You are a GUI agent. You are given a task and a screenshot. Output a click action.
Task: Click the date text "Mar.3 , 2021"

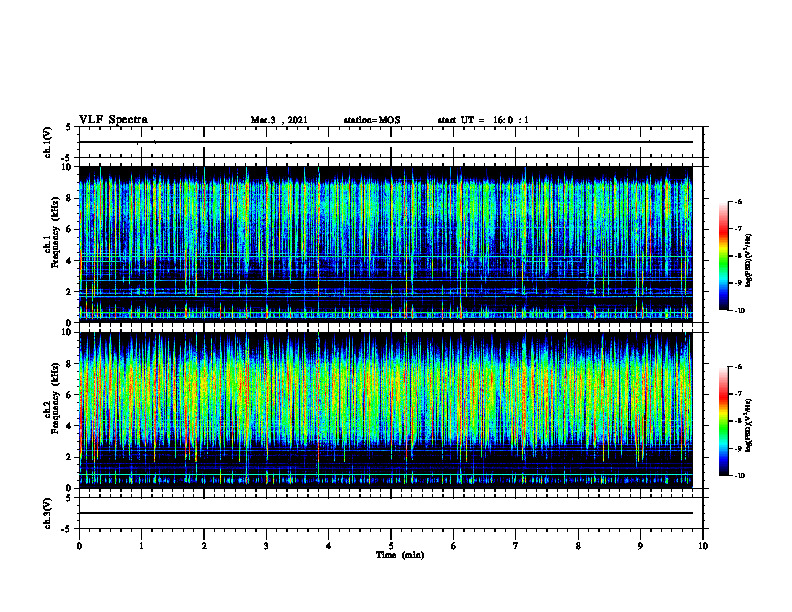click(279, 120)
